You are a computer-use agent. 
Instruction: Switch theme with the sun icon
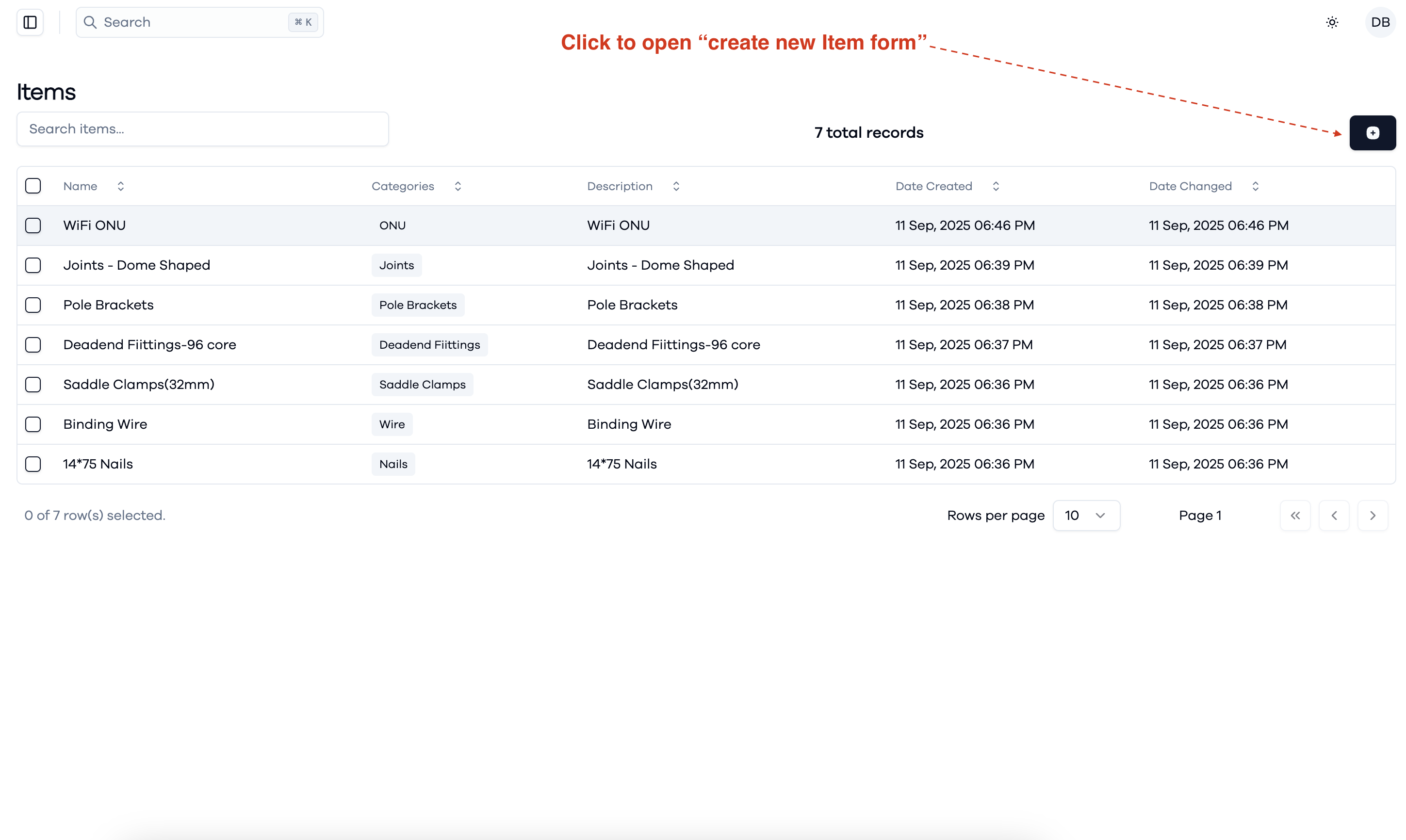pos(1332,22)
